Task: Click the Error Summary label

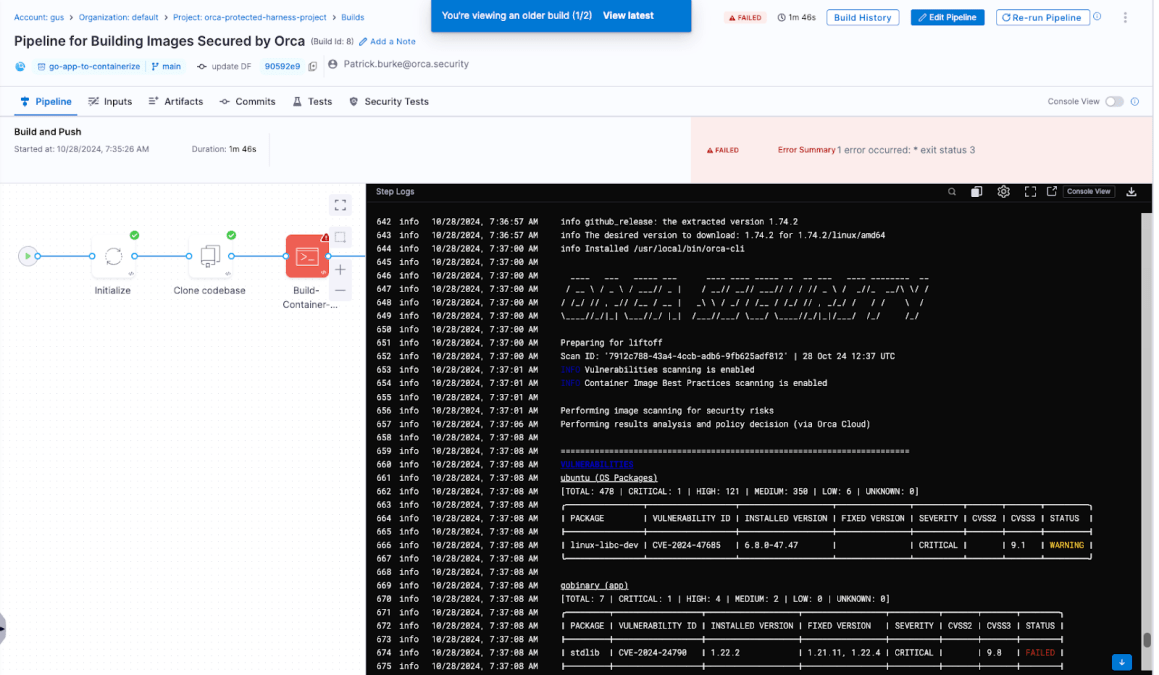Action: [806, 150]
